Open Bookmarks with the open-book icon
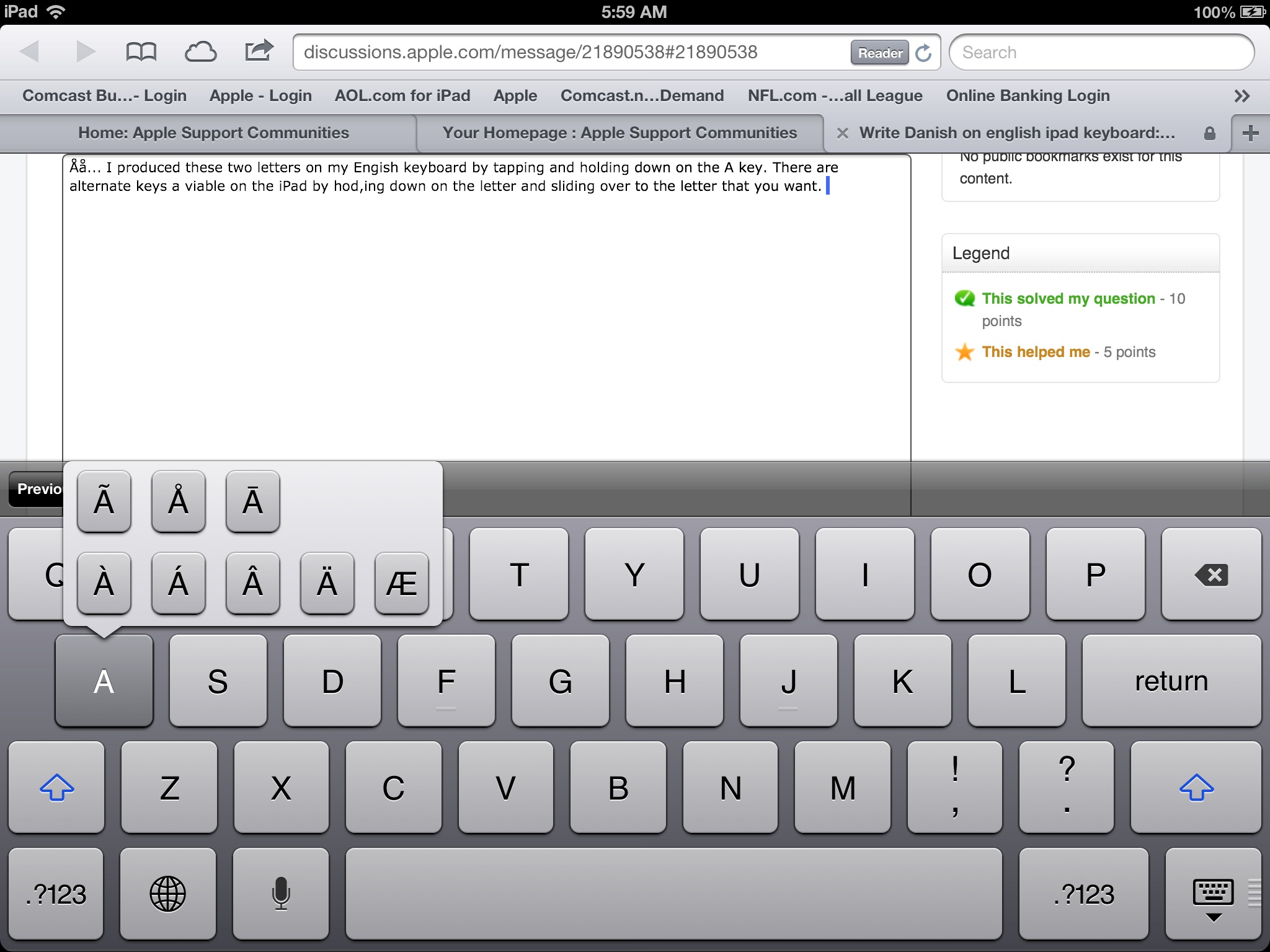Image resolution: width=1270 pixels, height=952 pixels. tap(141, 52)
